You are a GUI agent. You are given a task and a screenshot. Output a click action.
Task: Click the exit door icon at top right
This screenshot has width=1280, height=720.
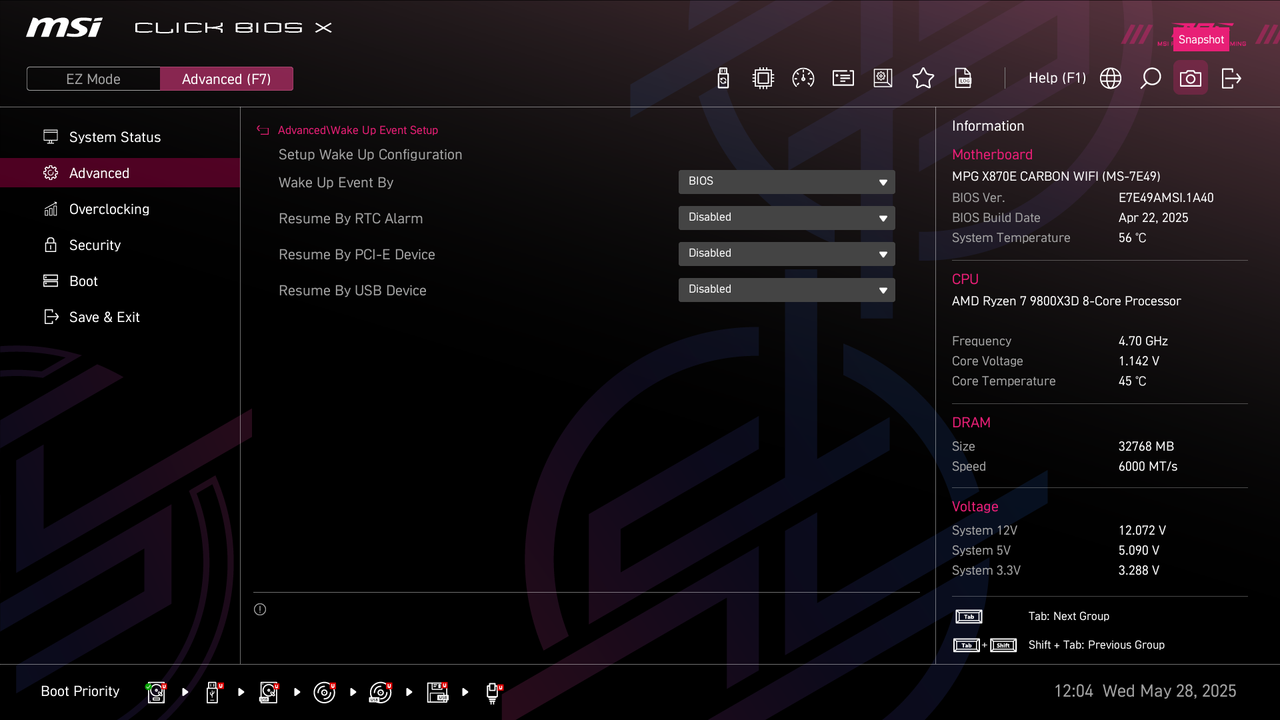(1231, 78)
